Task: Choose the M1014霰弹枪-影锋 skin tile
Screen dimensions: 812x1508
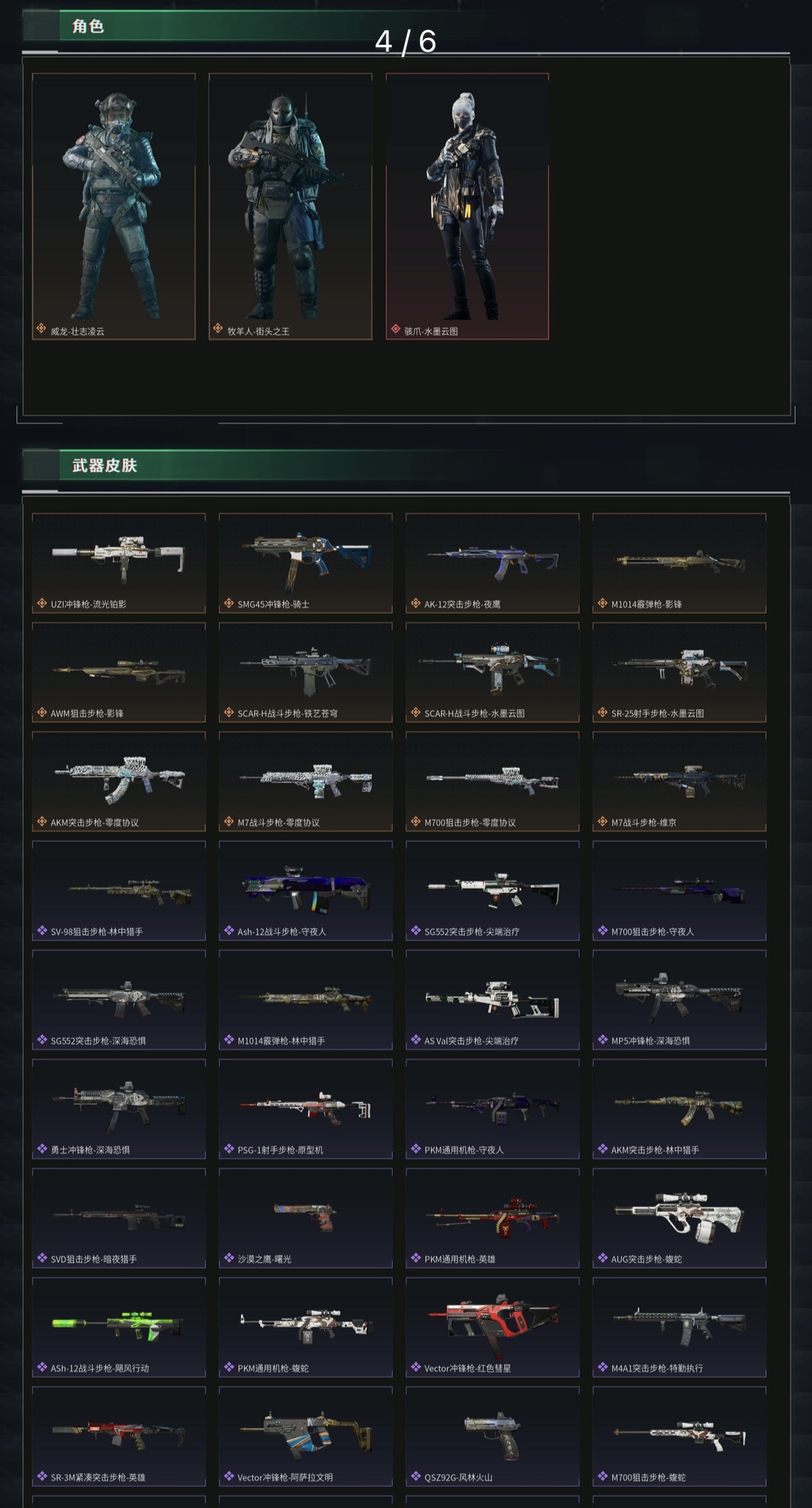Action: pos(679,563)
